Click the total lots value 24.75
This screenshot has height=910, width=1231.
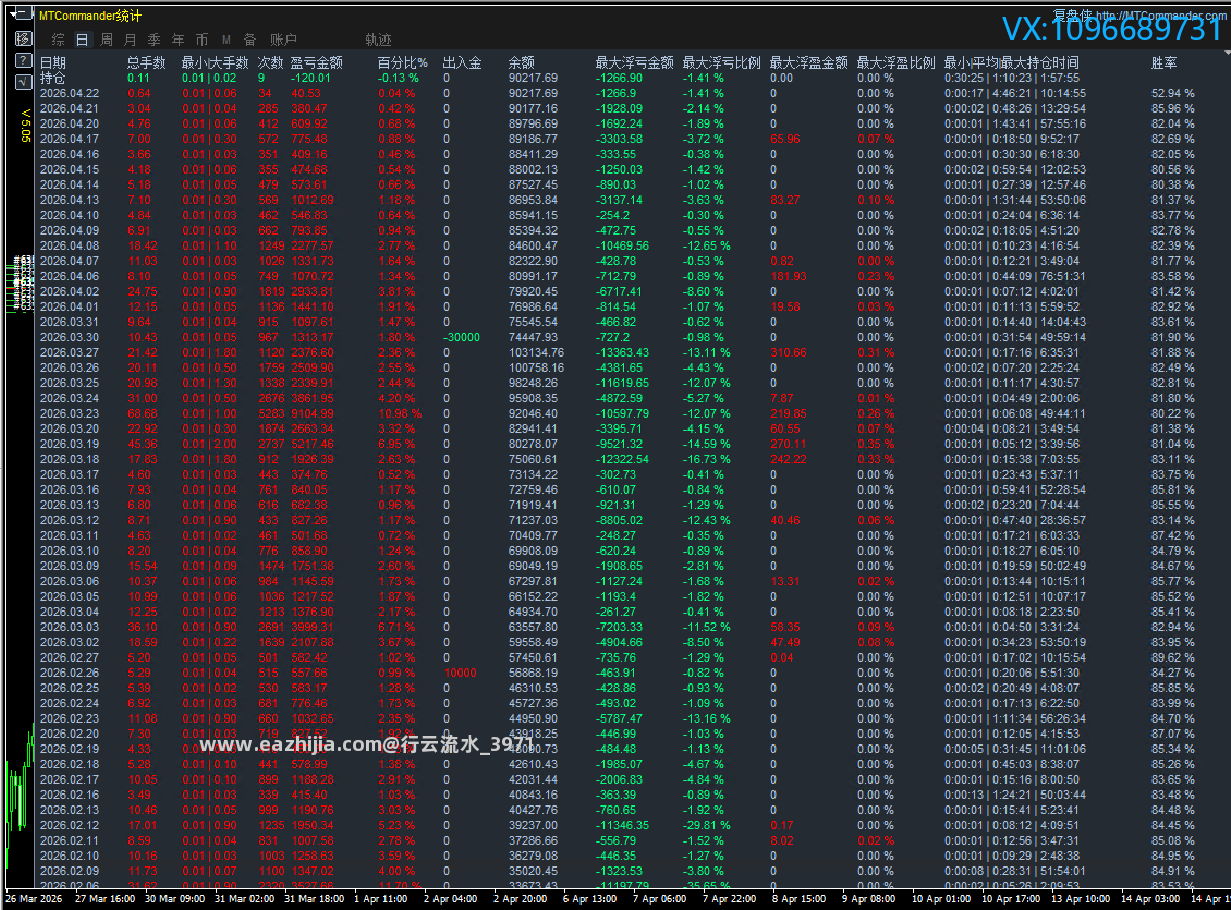(x=140, y=292)
